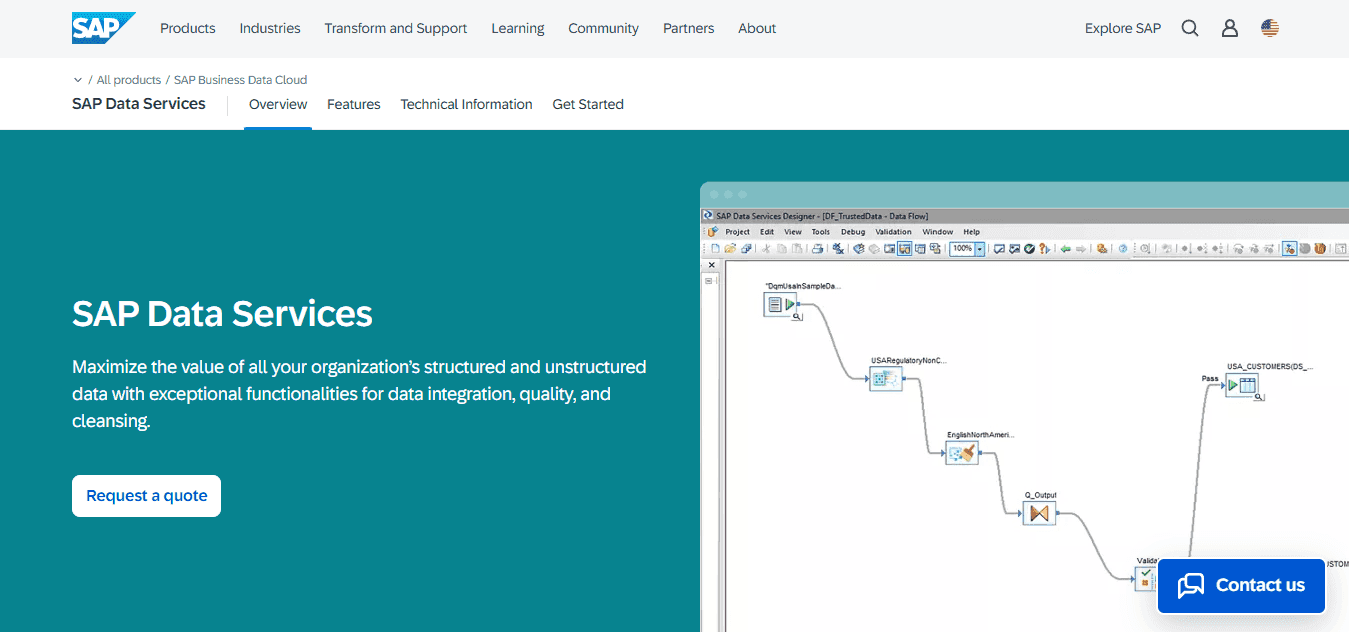Open the SAP Business Data Cloud breadcrumb link
This screenshot has height=632, width=1349.
240,79
